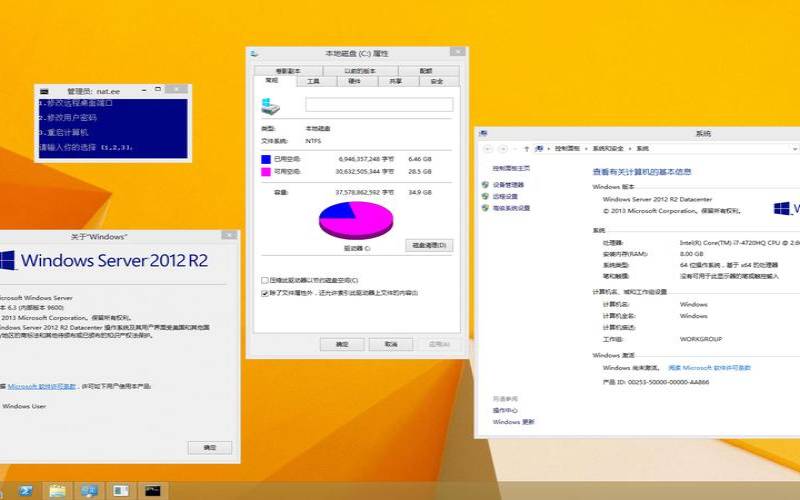Open File Explorer from the taskbar
Screen dimensions: 800x500
pos(57,491)
